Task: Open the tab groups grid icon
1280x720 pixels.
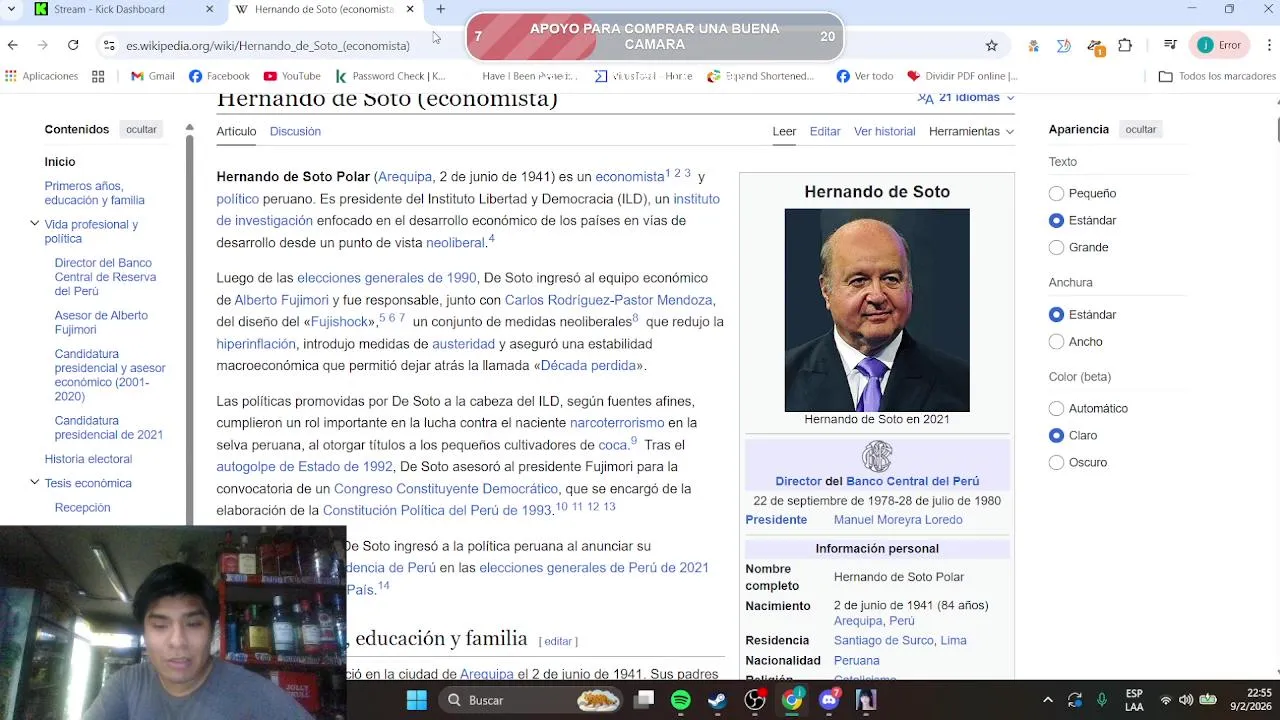Action: coord(98,76)
